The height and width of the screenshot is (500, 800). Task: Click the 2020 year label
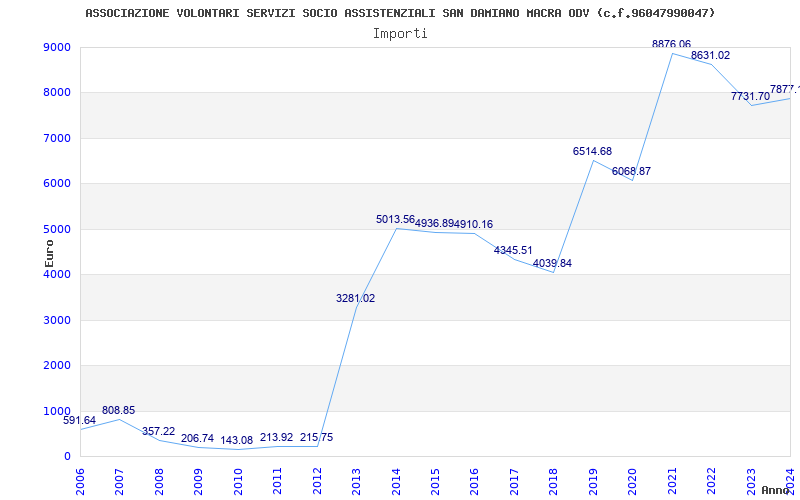(x=632, y=481)
